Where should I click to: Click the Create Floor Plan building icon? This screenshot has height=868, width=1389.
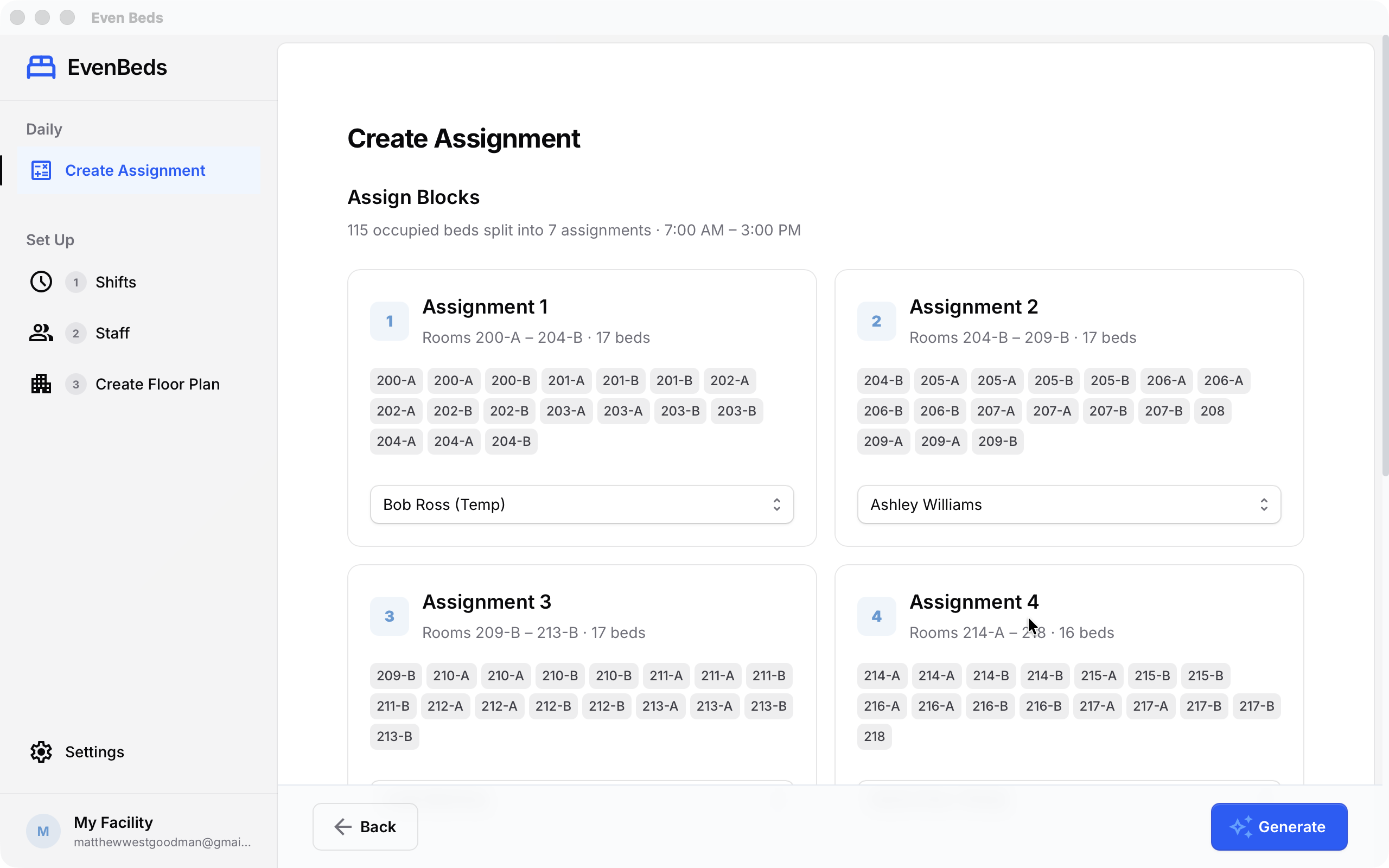41,384
